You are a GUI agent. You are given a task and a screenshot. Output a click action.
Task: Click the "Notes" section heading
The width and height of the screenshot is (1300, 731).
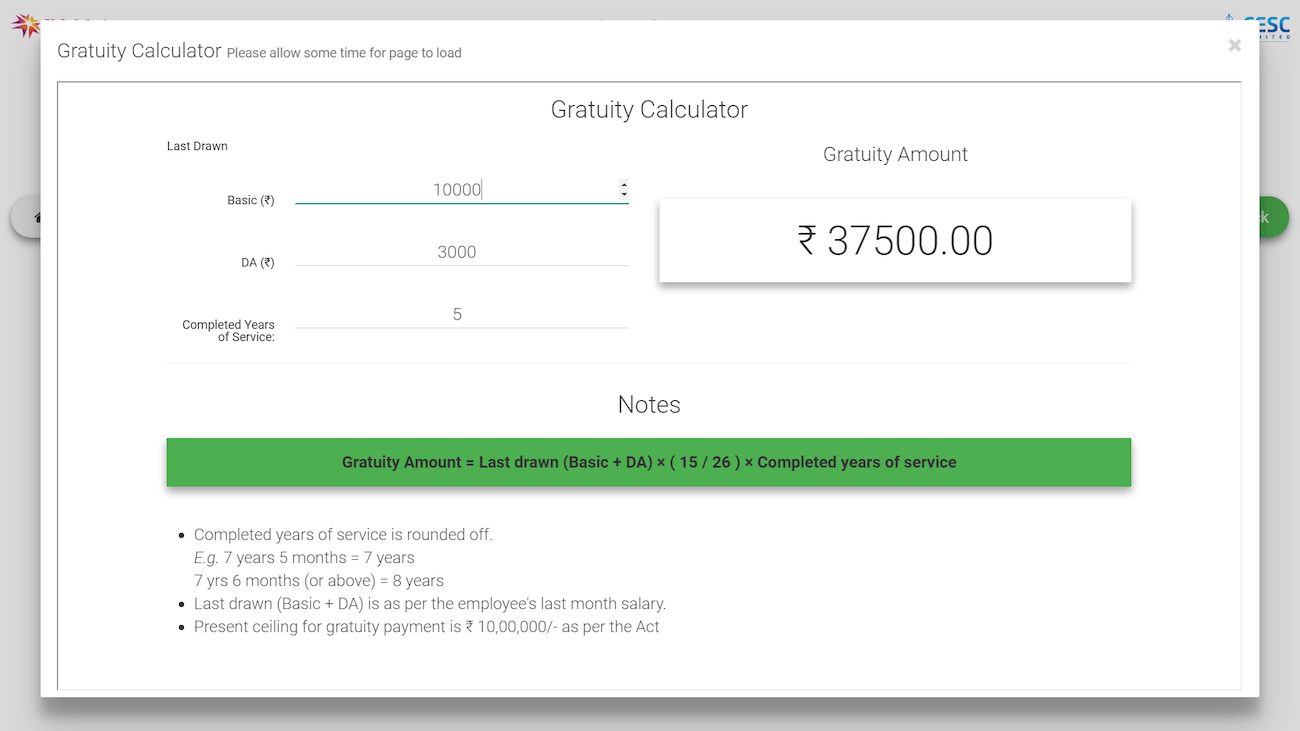(649, 405)
